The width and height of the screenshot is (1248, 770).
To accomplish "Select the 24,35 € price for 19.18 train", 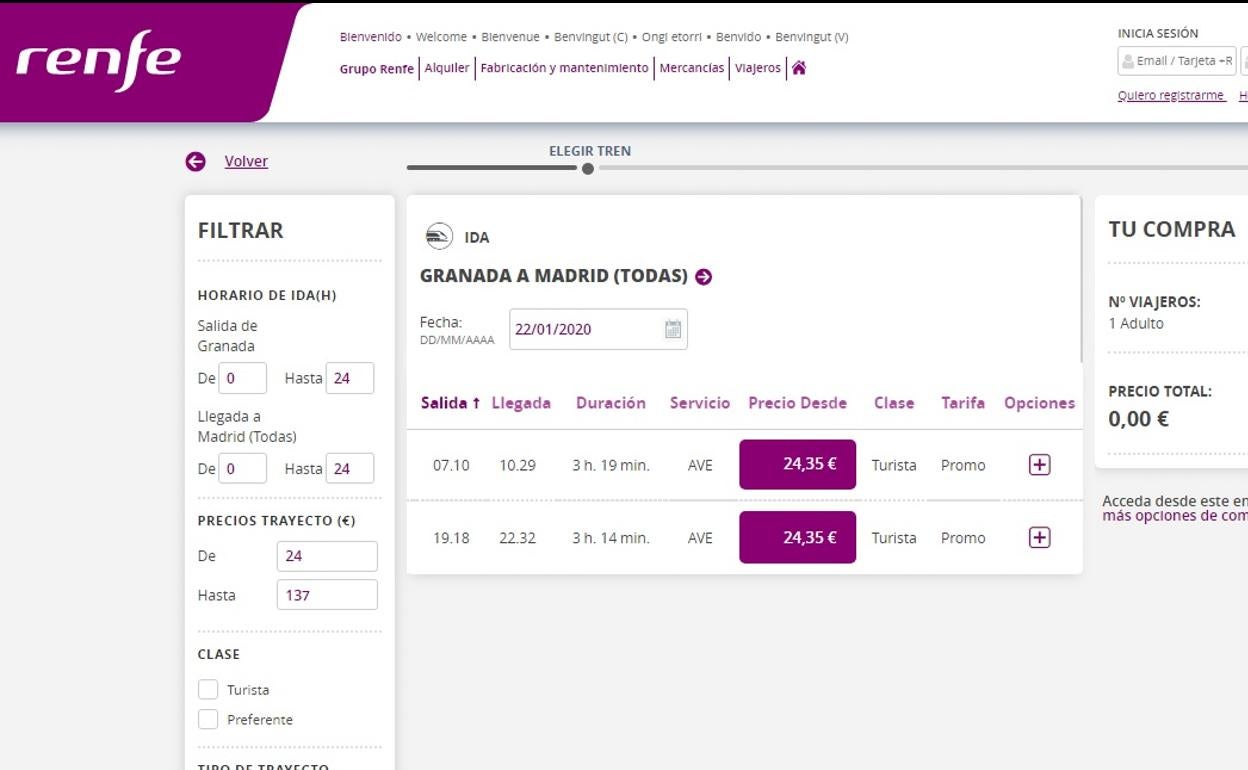I will (x=797, y=538).
